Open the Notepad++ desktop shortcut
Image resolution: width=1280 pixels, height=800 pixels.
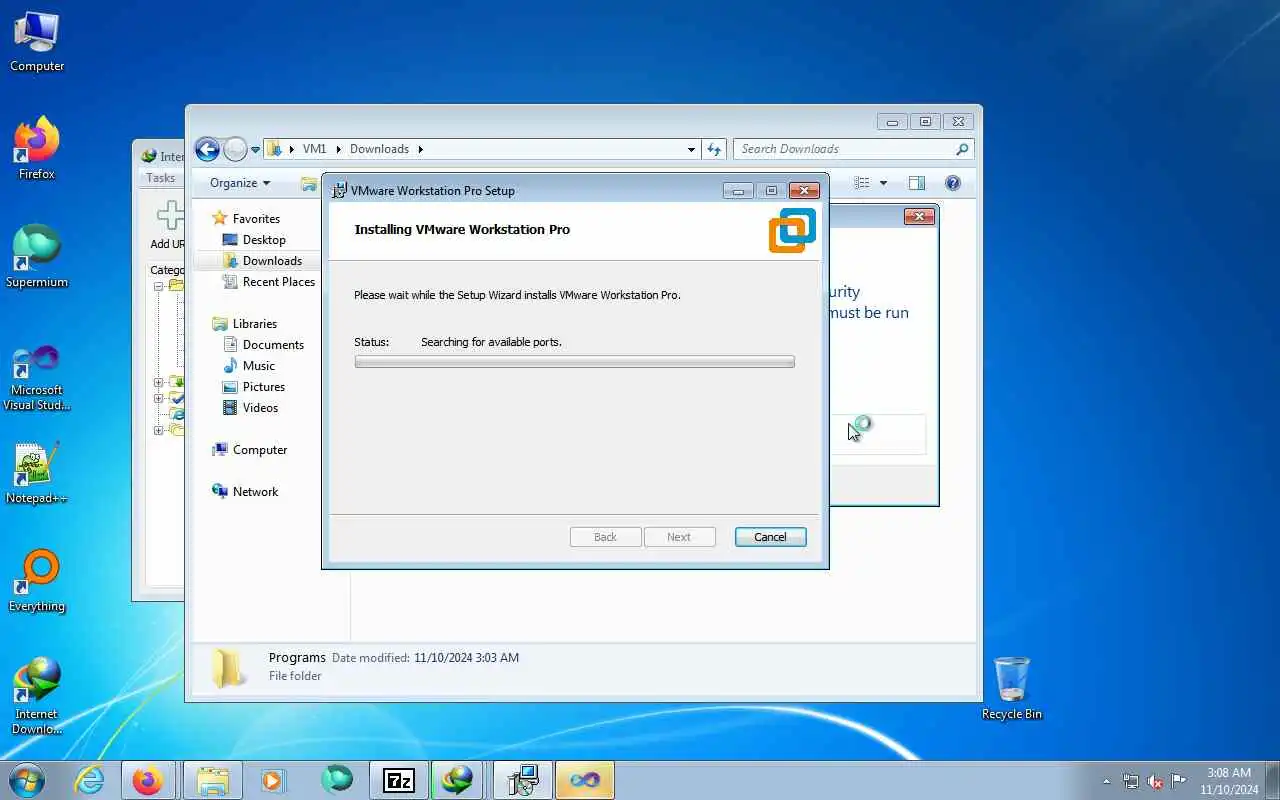(37, 474)
